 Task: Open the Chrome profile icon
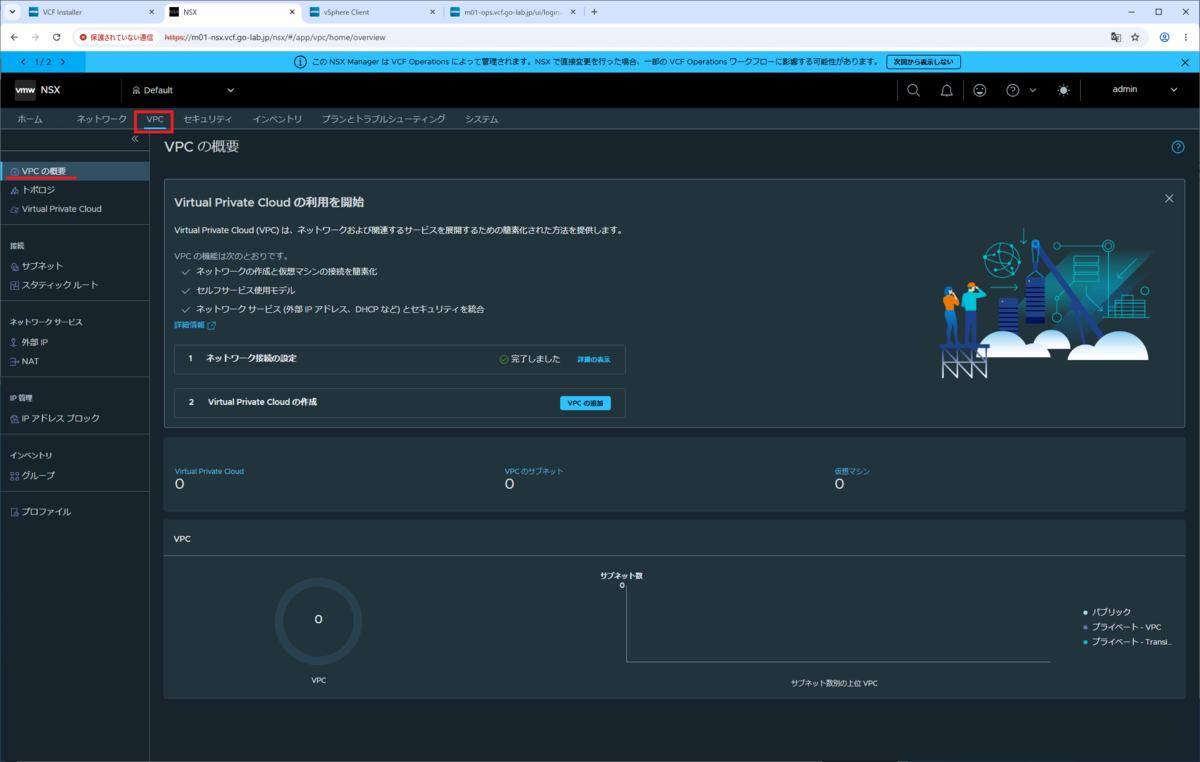(x=1165, y=37)
